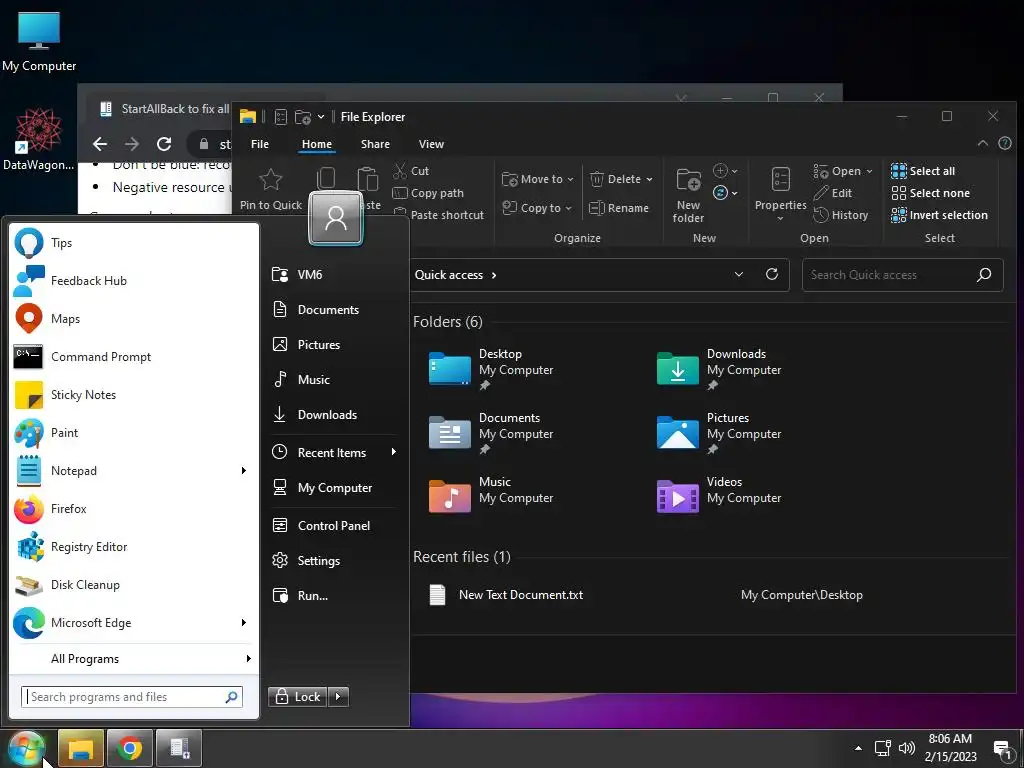The height and width of the screenshot is (768, 1024).
Task: Open Quick Access Toolbar customize dropdown
Action: click(x=321, y=117)
